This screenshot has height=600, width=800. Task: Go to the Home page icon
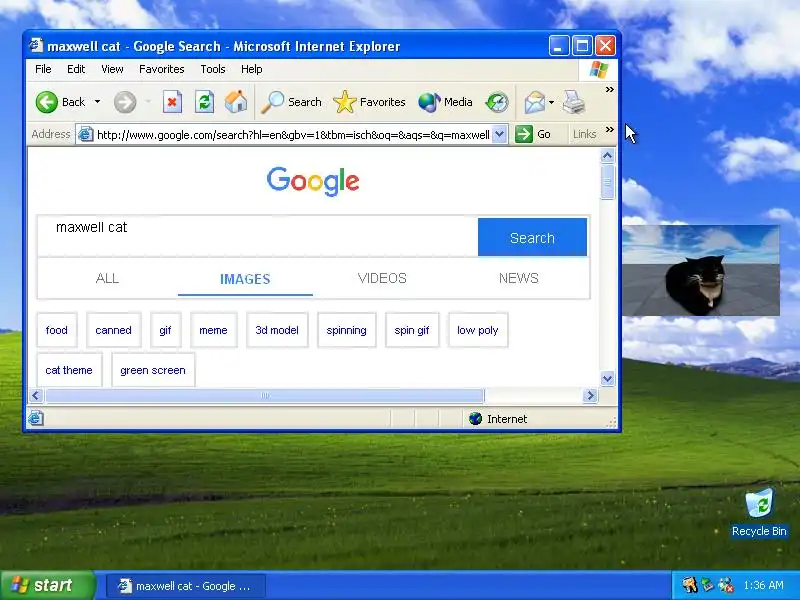coord(236,102)
